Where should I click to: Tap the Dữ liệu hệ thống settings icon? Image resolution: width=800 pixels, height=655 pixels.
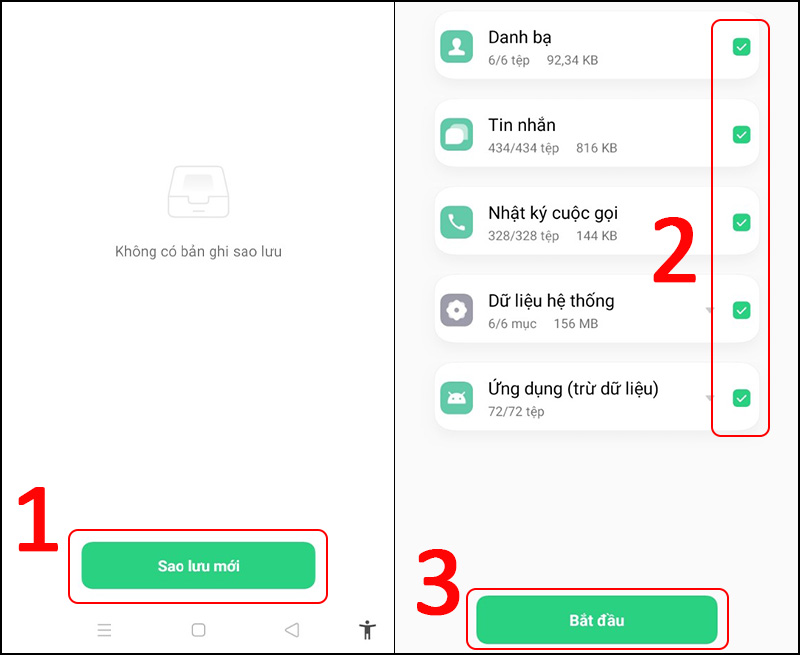(x=456, y=310)
